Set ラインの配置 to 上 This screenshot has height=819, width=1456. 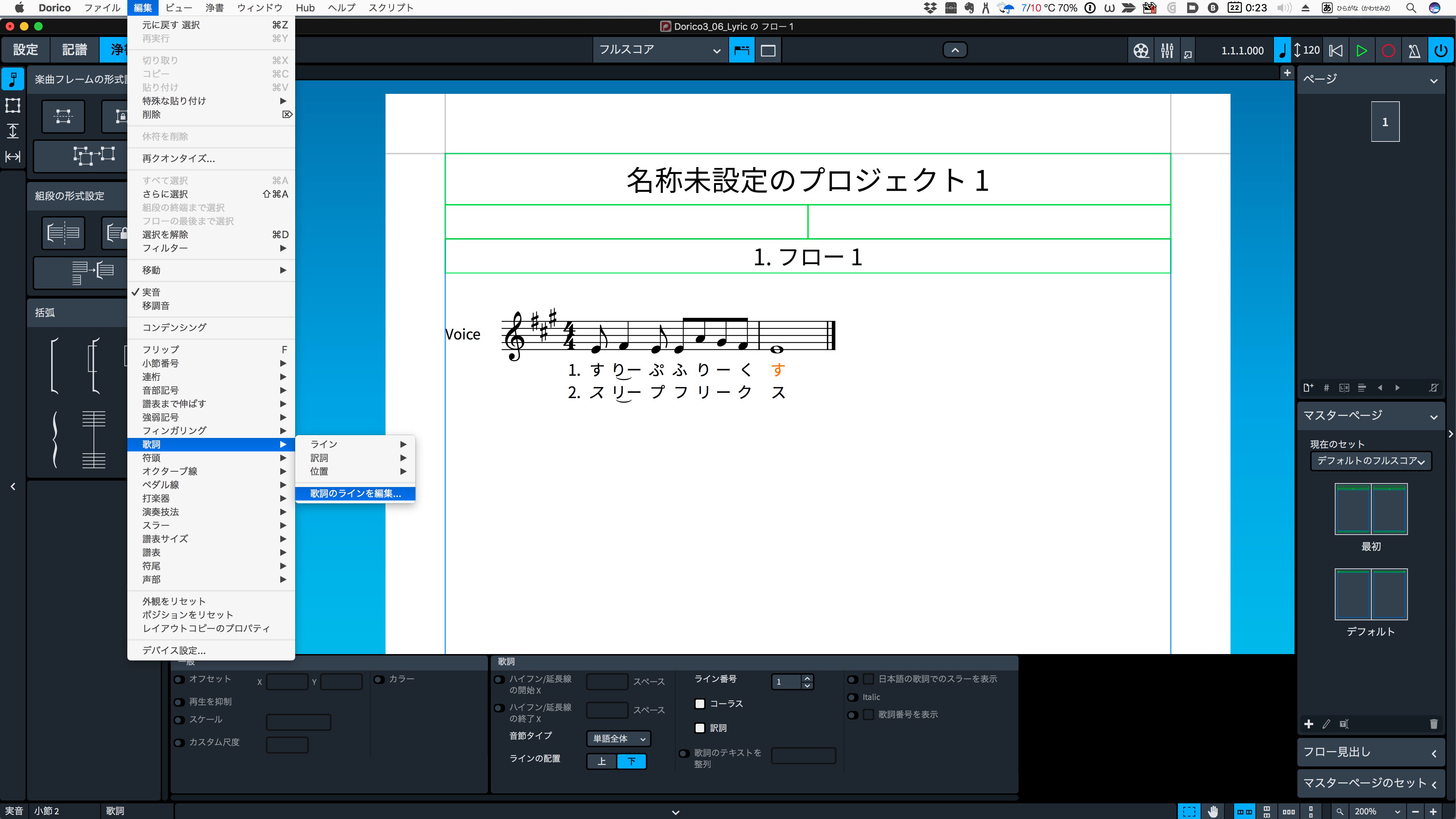(x=601, y=761)
